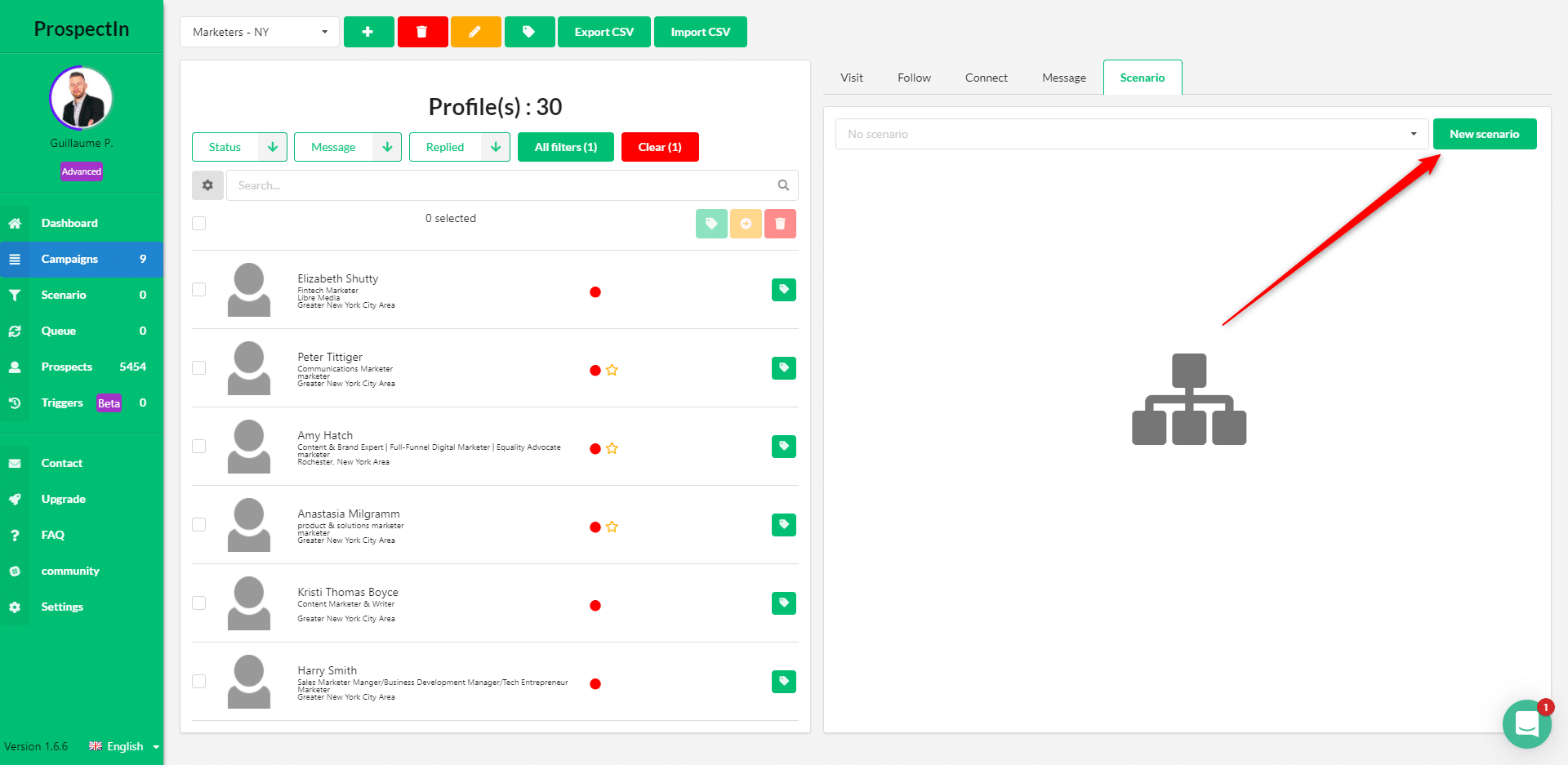Open the No scenario selection dropdown
The image size is (1568, 765).
tap(1132, 134)
